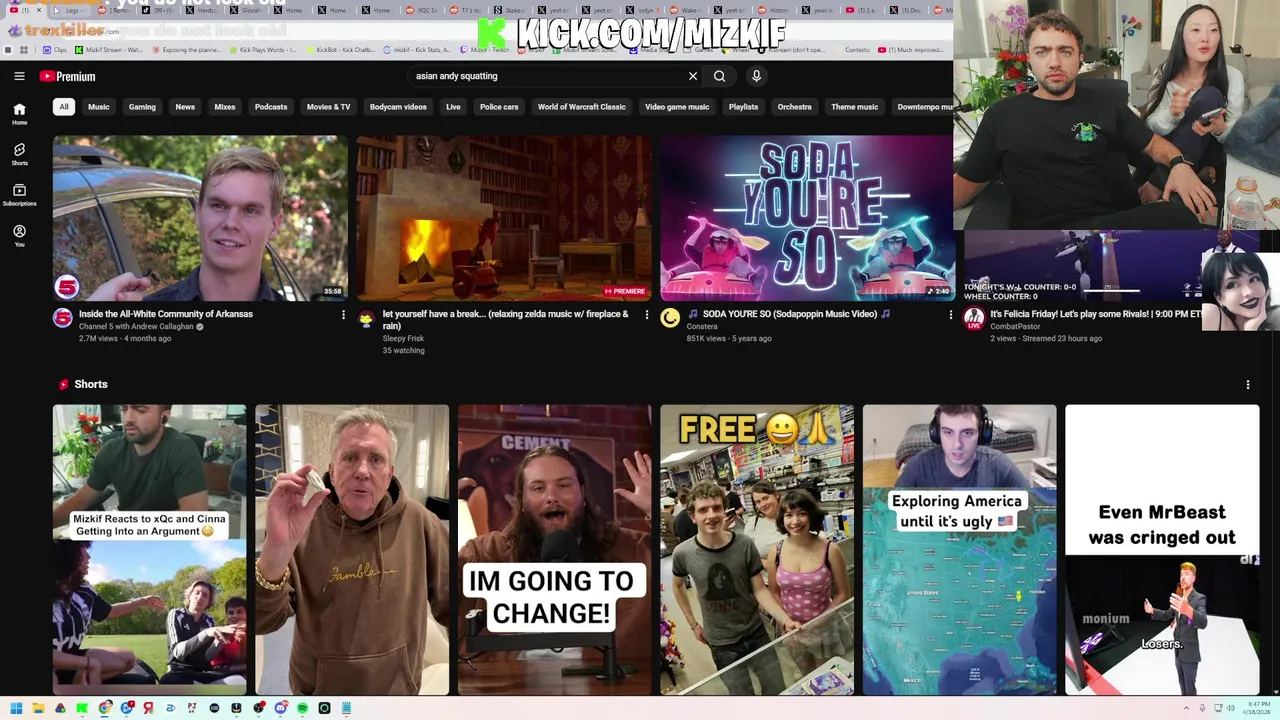The height and width of the screenshot is (720, 1280).
Task: Open Spotify from the taskbar
Action: point(302,708)
